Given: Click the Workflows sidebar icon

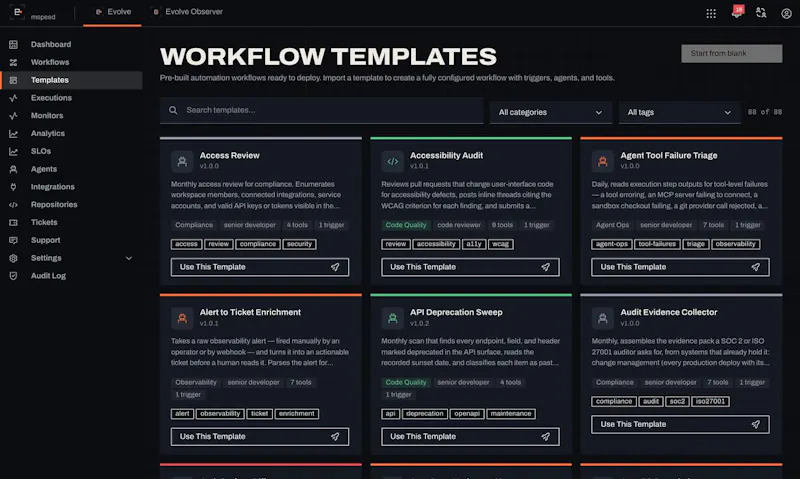Looking at the screenshot, I should tap(13, 62).
